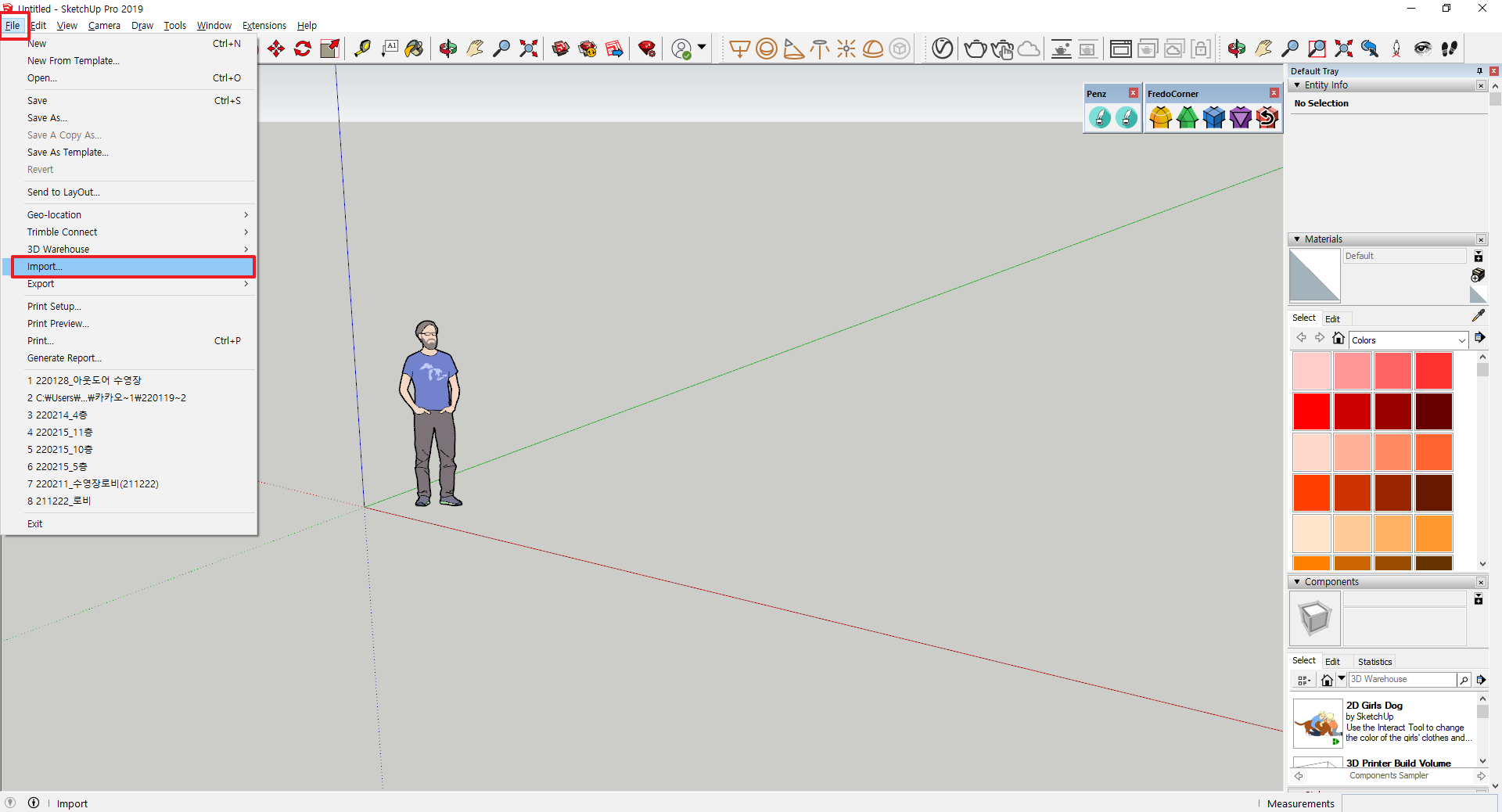Open the 3D Warehouse toolbar icon
Viewport: 1502px width, 812px height.
(x=561, y=49)
